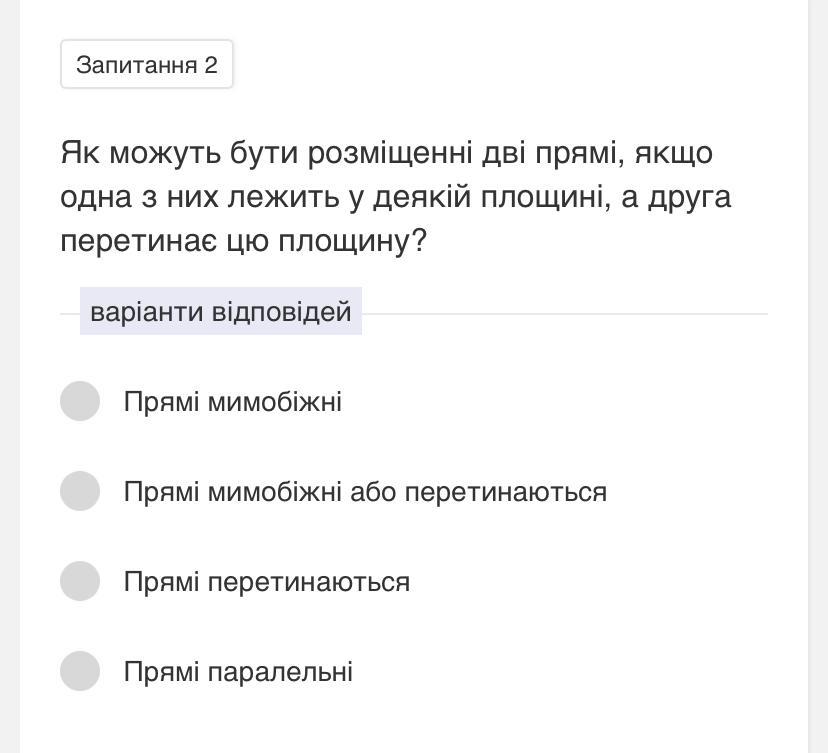
Task: Click question line starting "одна з них"
Action: (395, 197)
